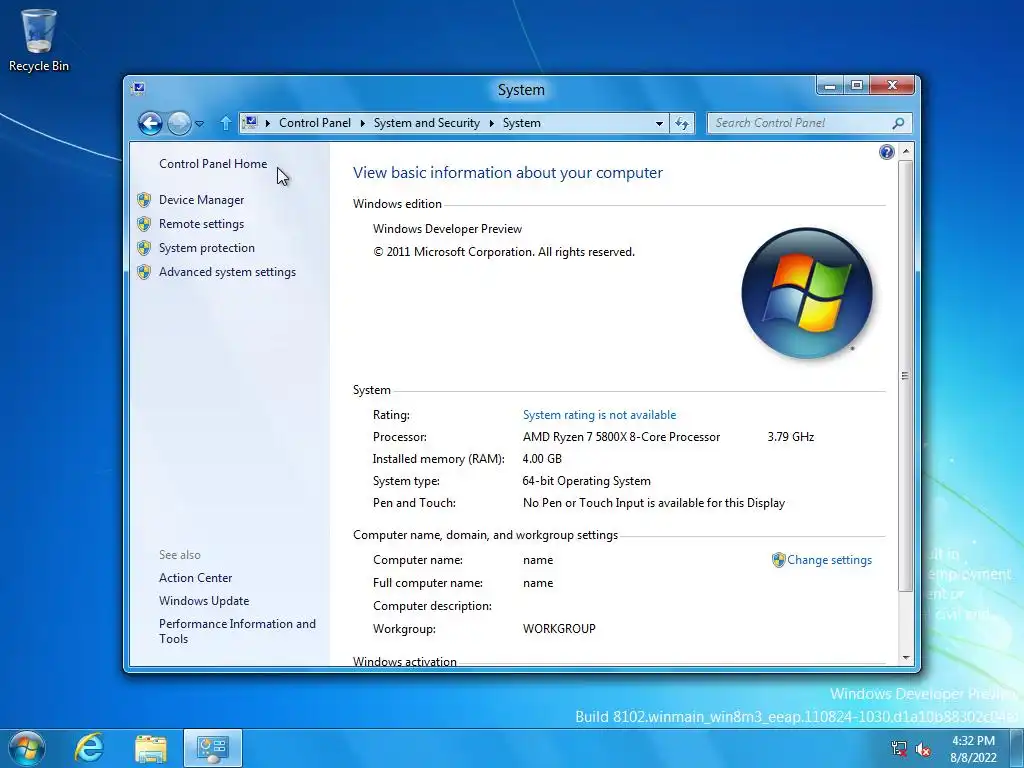Select System and Security breadcrumb
1024x768 pixels.
point(426,123)
